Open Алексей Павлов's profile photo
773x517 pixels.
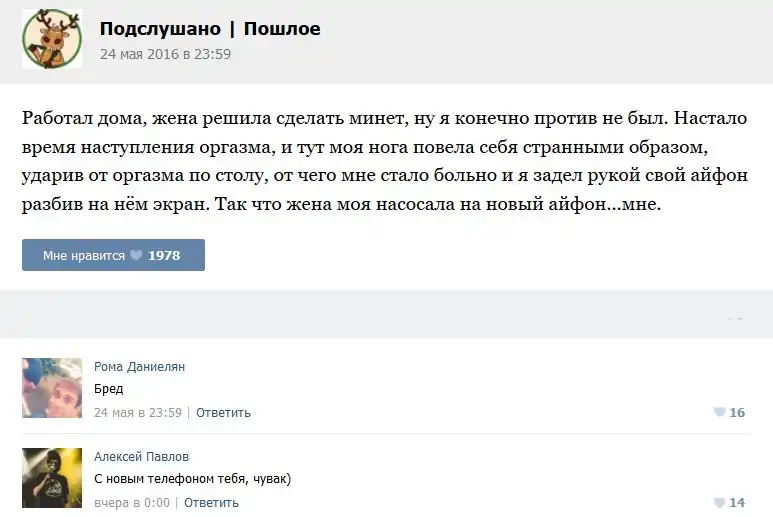tap(52, 478)
